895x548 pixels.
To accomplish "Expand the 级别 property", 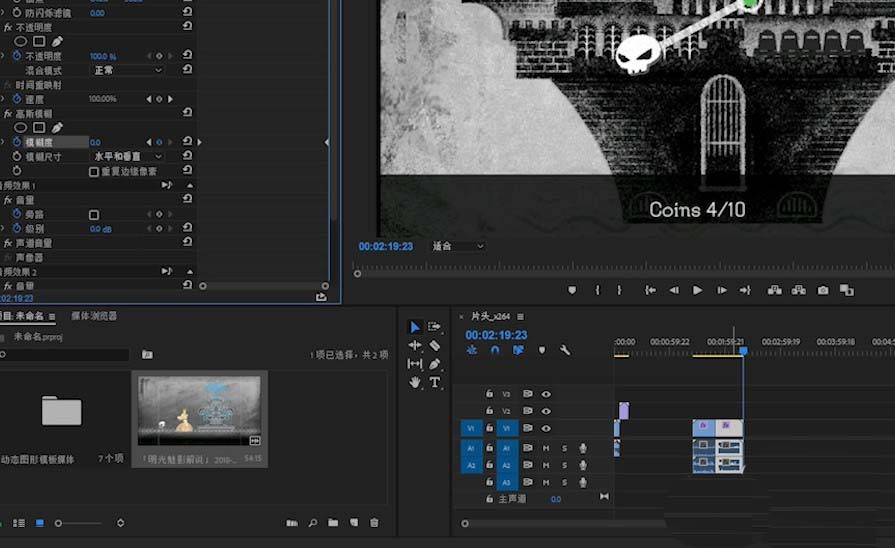I will click(x=3, y=228).
